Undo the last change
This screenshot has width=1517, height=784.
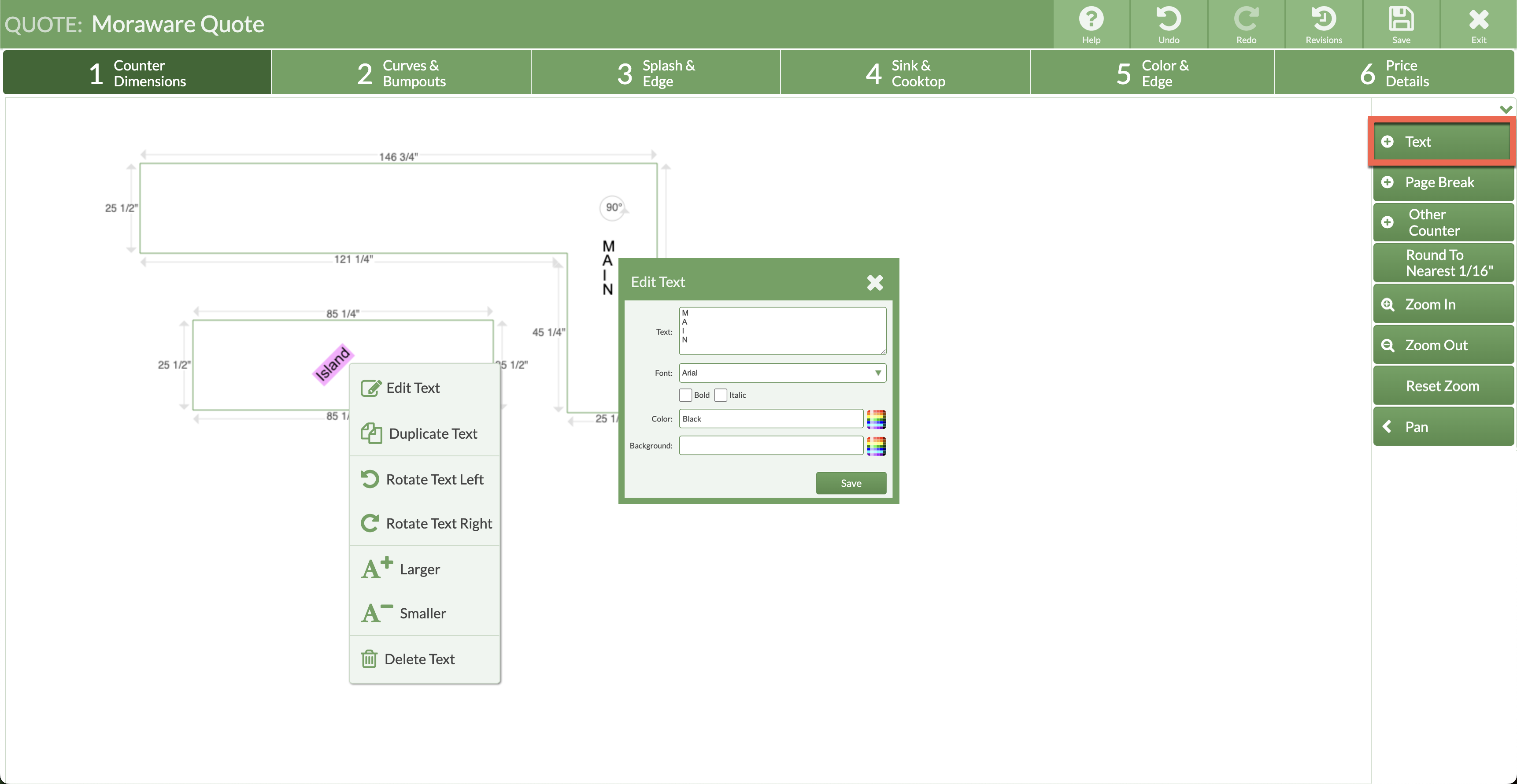click(x=1169, y=23)
